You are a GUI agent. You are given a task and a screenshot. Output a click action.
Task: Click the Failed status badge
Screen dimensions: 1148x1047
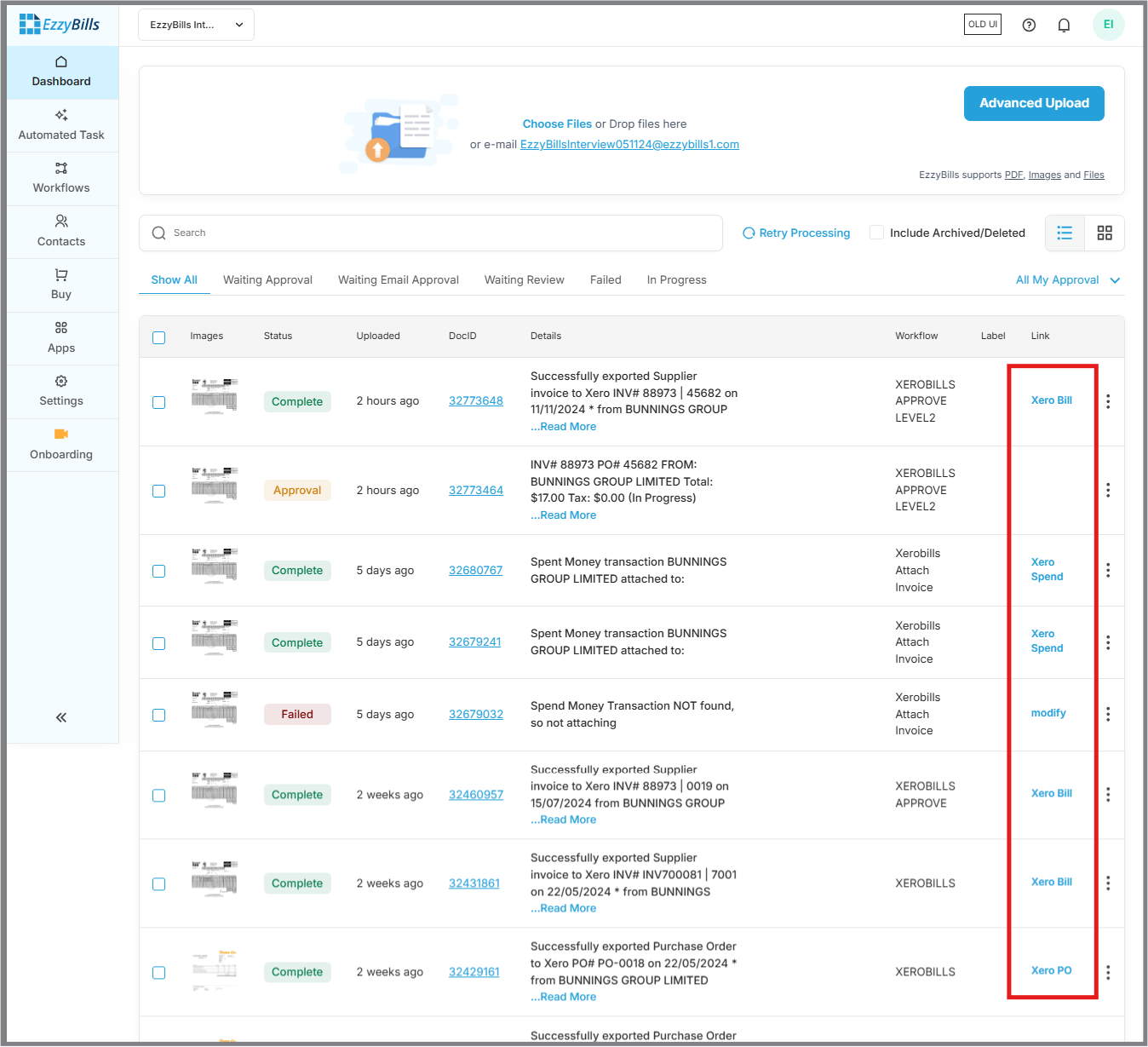click(x=297, y=714)
